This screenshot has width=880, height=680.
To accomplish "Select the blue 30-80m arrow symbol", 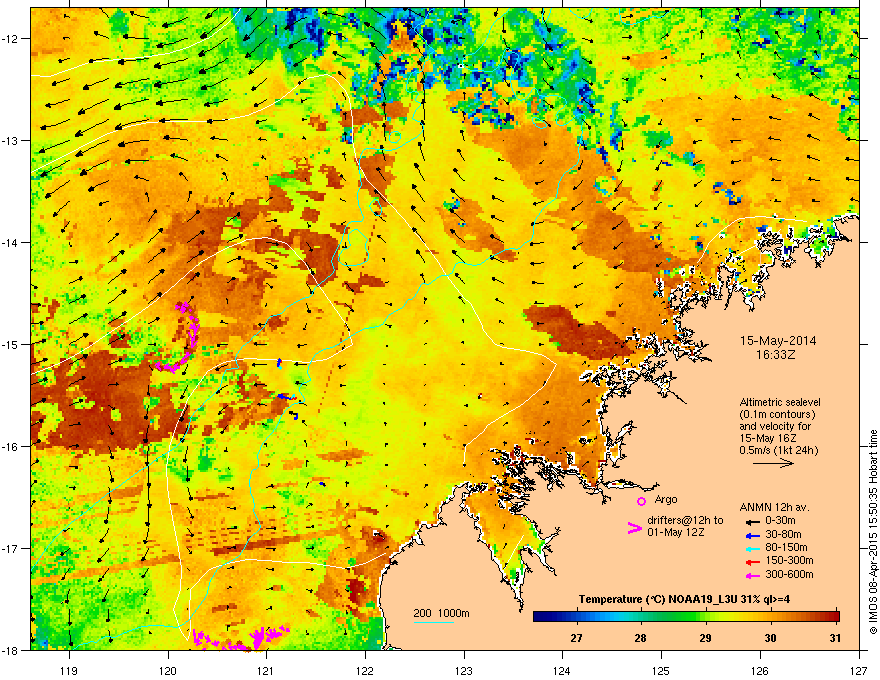I will [x=753, y=535].
